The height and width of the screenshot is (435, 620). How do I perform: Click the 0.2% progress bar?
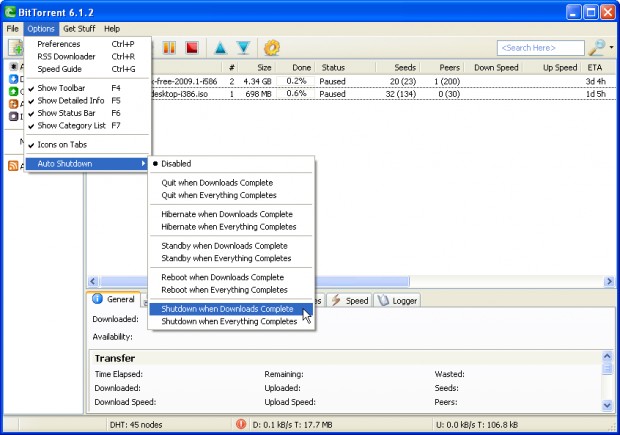tap(296, 81)
